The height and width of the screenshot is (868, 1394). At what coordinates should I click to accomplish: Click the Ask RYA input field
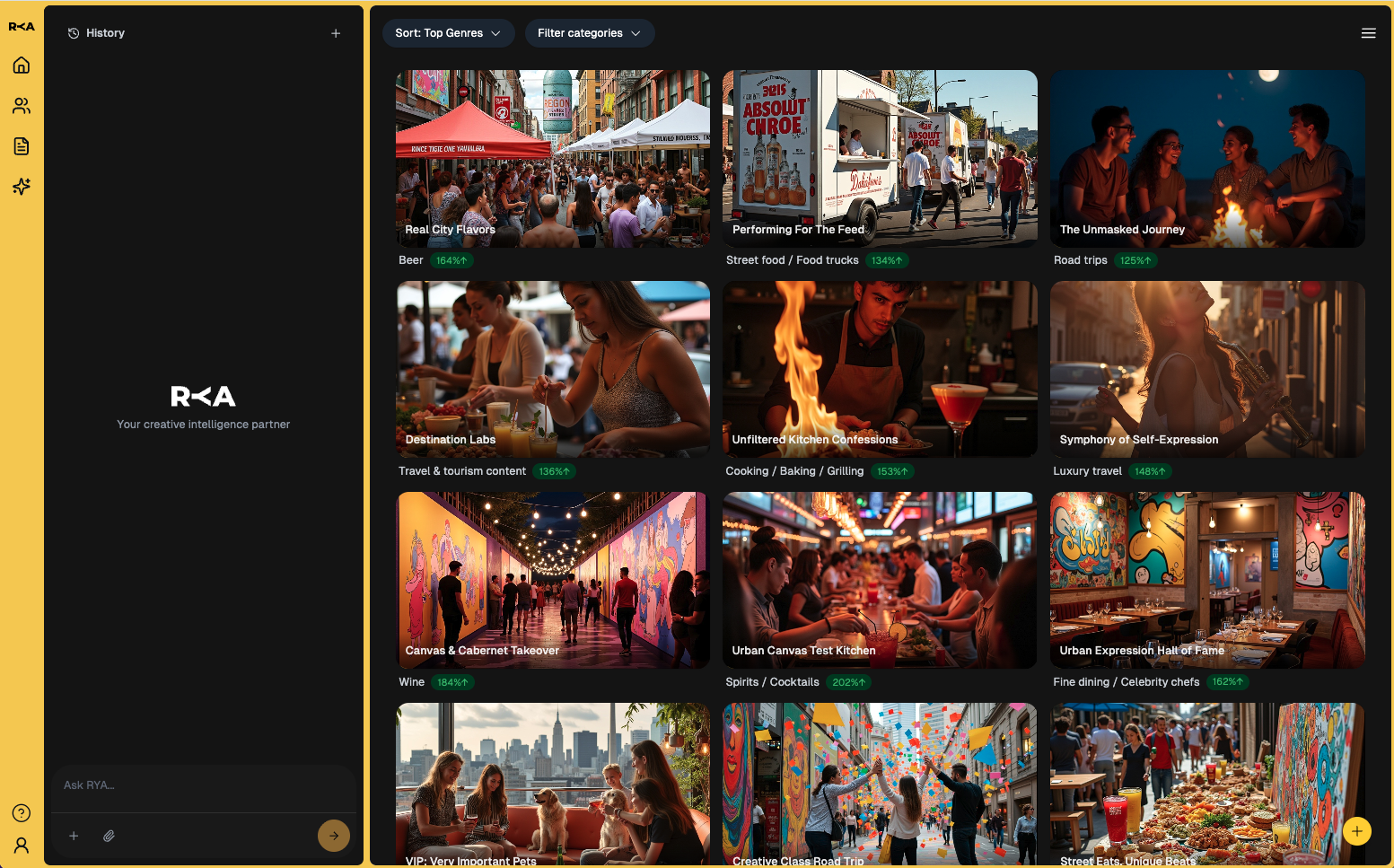coord(204,785)
